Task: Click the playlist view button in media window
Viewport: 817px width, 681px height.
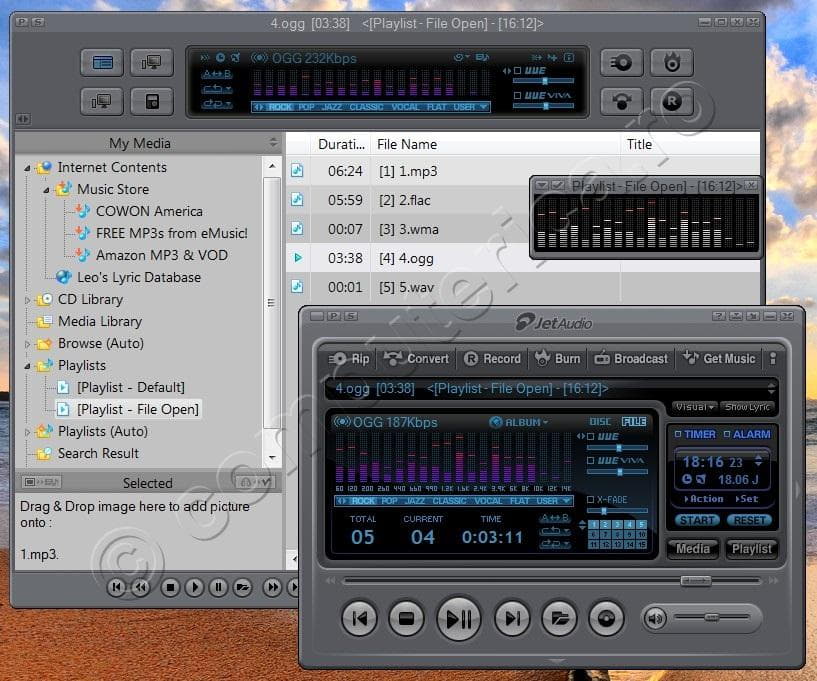Action: coord(102,63)
